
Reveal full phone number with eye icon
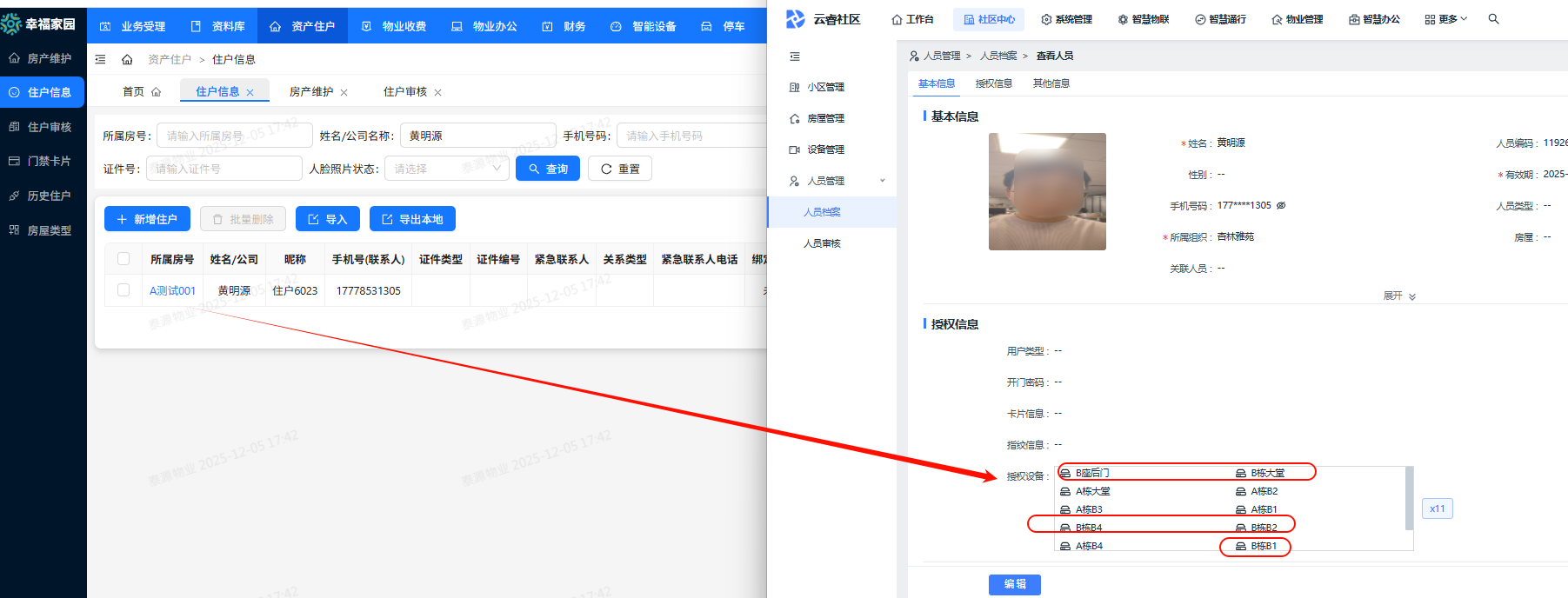point(1281,206)
